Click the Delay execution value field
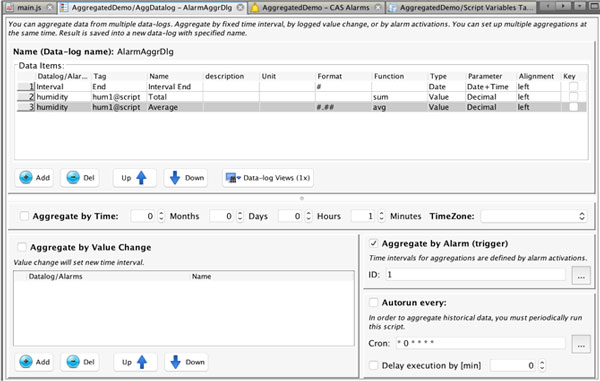Image resolution: width=600 pixels, height=381 pixels. point(514,365)
